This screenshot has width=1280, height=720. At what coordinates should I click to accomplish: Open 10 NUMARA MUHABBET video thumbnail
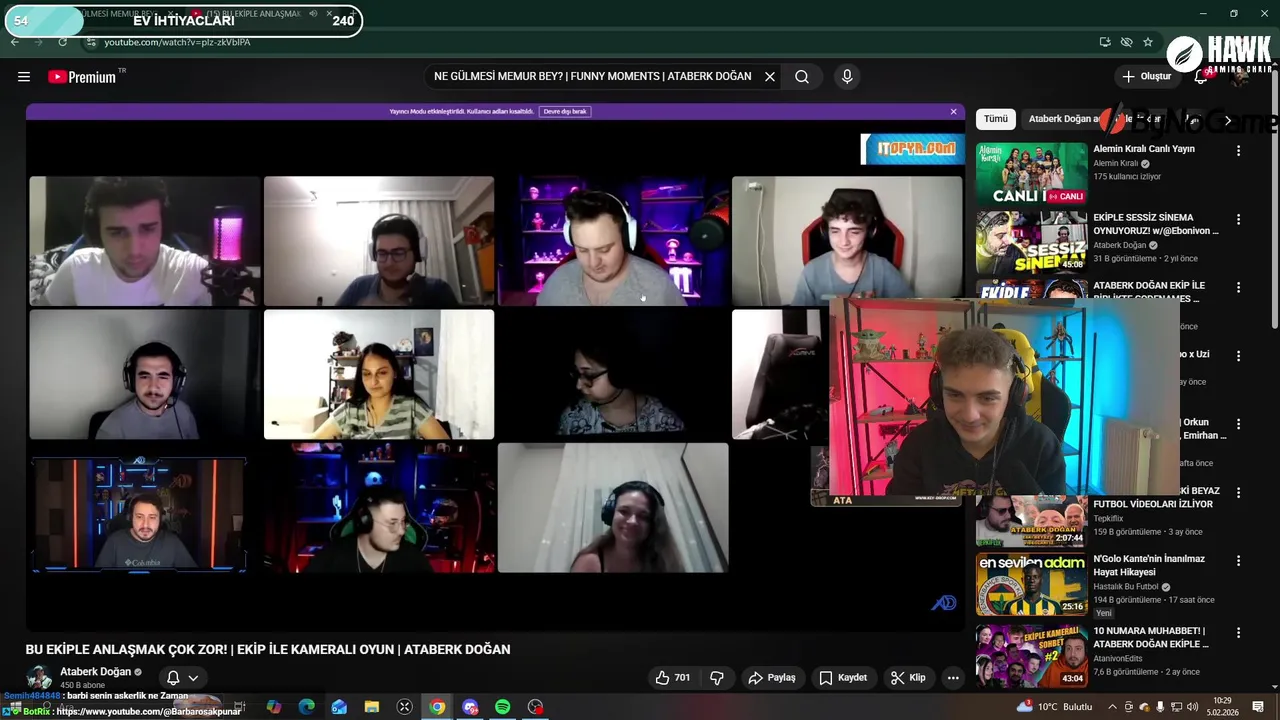coord(1031,656)
